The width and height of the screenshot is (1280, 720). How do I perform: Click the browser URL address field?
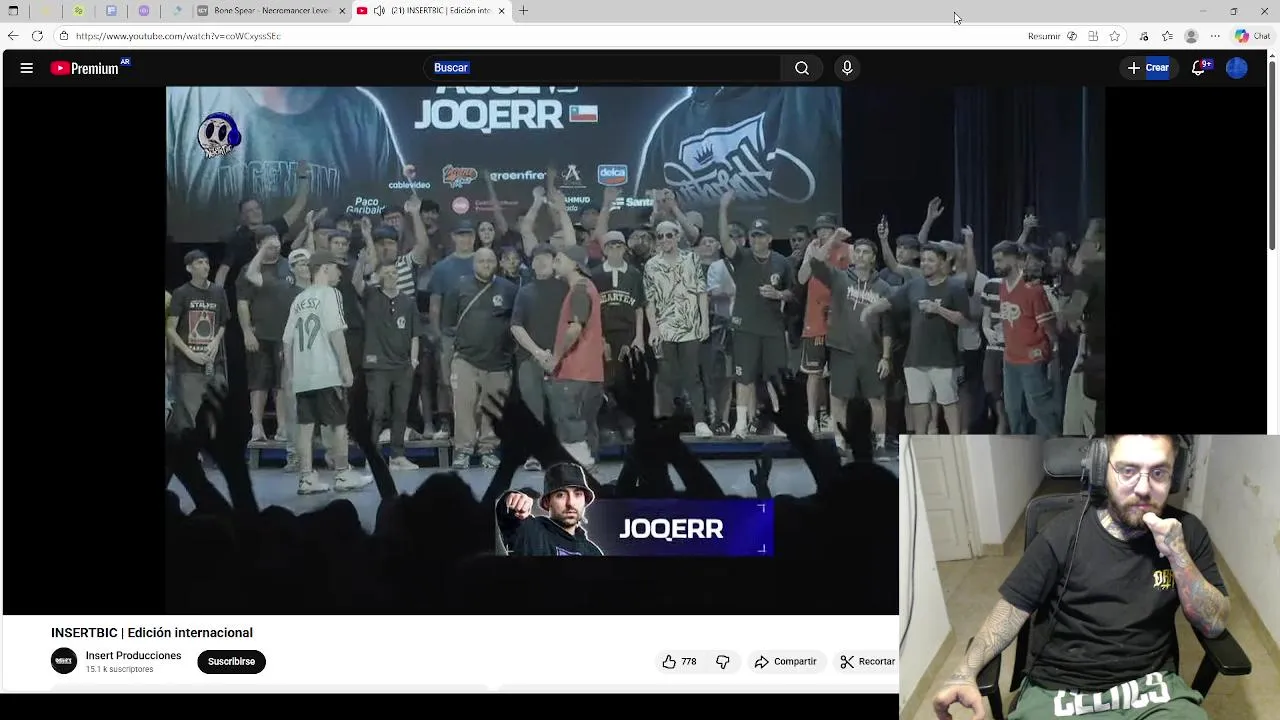click(178, 36)
